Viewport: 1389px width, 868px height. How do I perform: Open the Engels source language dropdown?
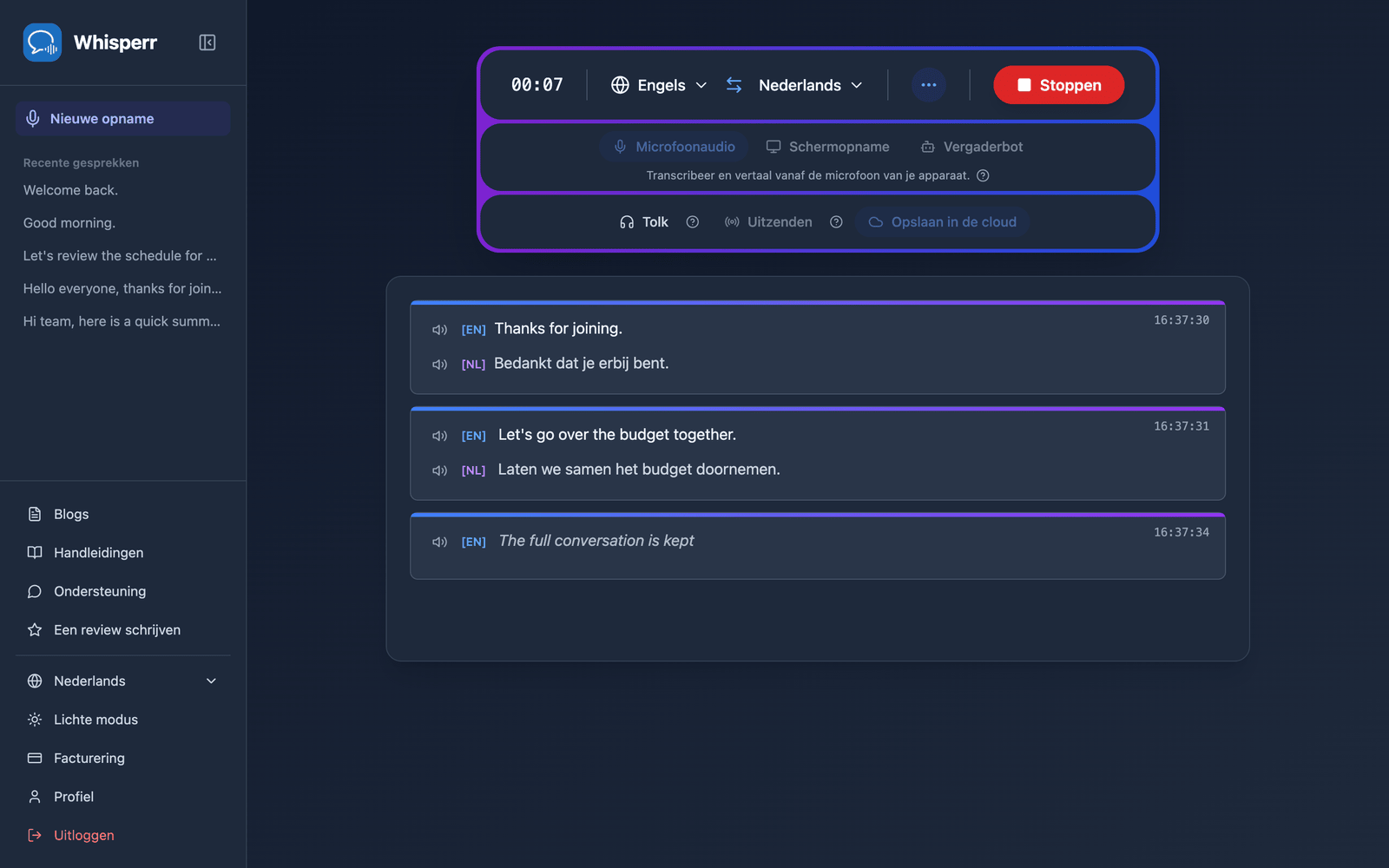(x=659, y=85)
